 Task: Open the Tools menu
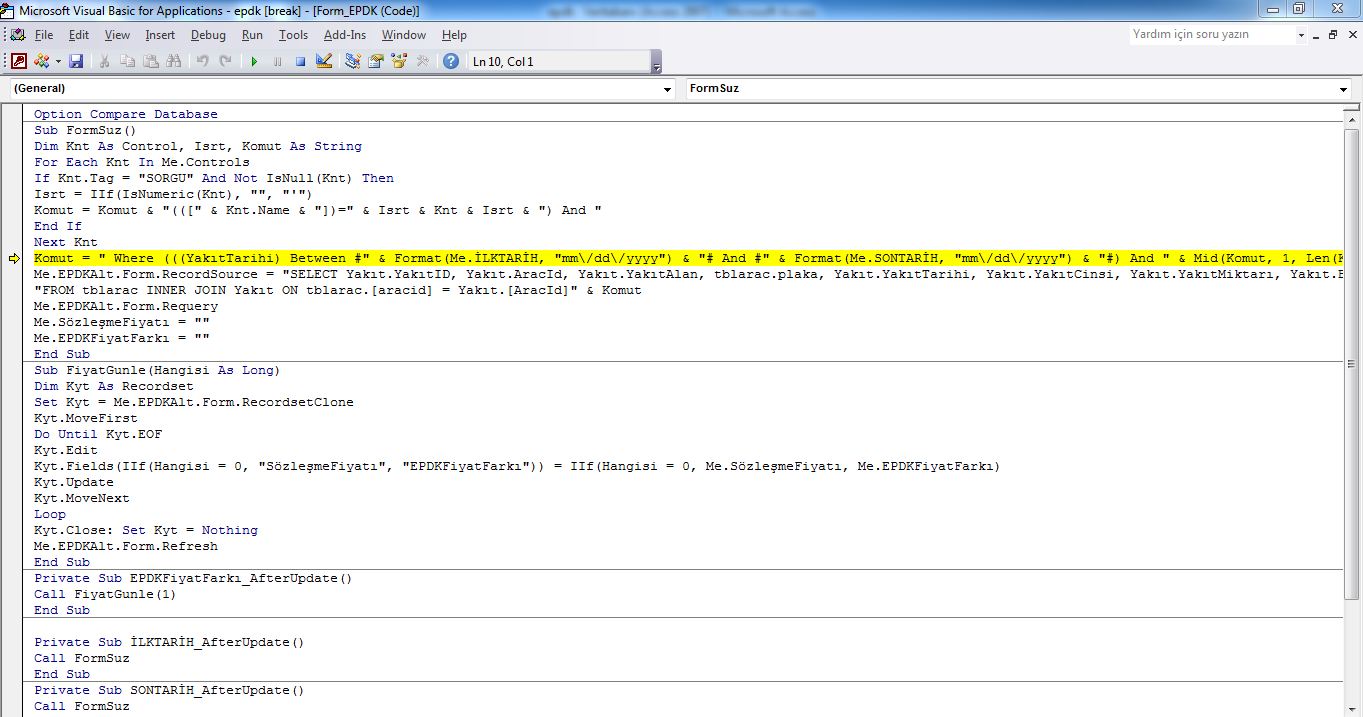(x=293, y=35)
